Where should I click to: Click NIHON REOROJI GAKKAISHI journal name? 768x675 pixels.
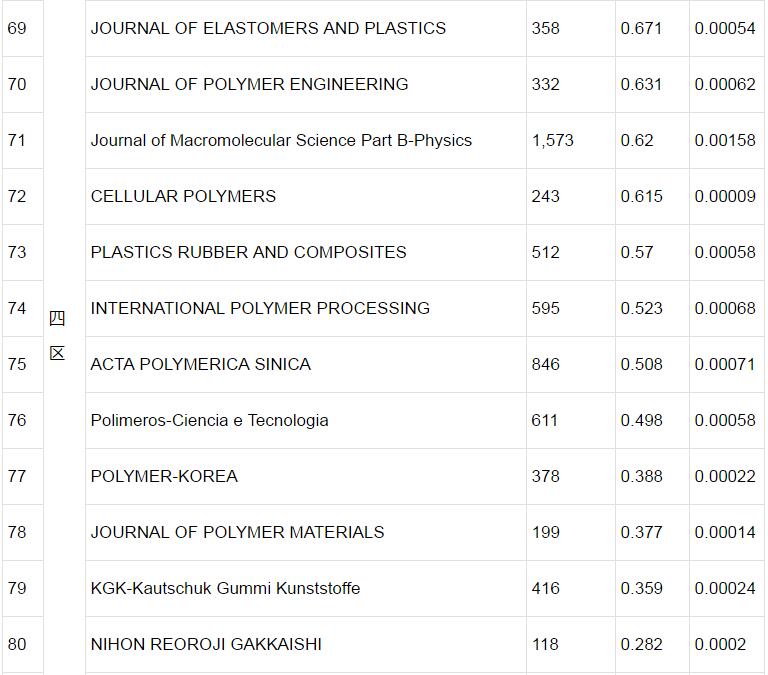click(x=206, y=644)
